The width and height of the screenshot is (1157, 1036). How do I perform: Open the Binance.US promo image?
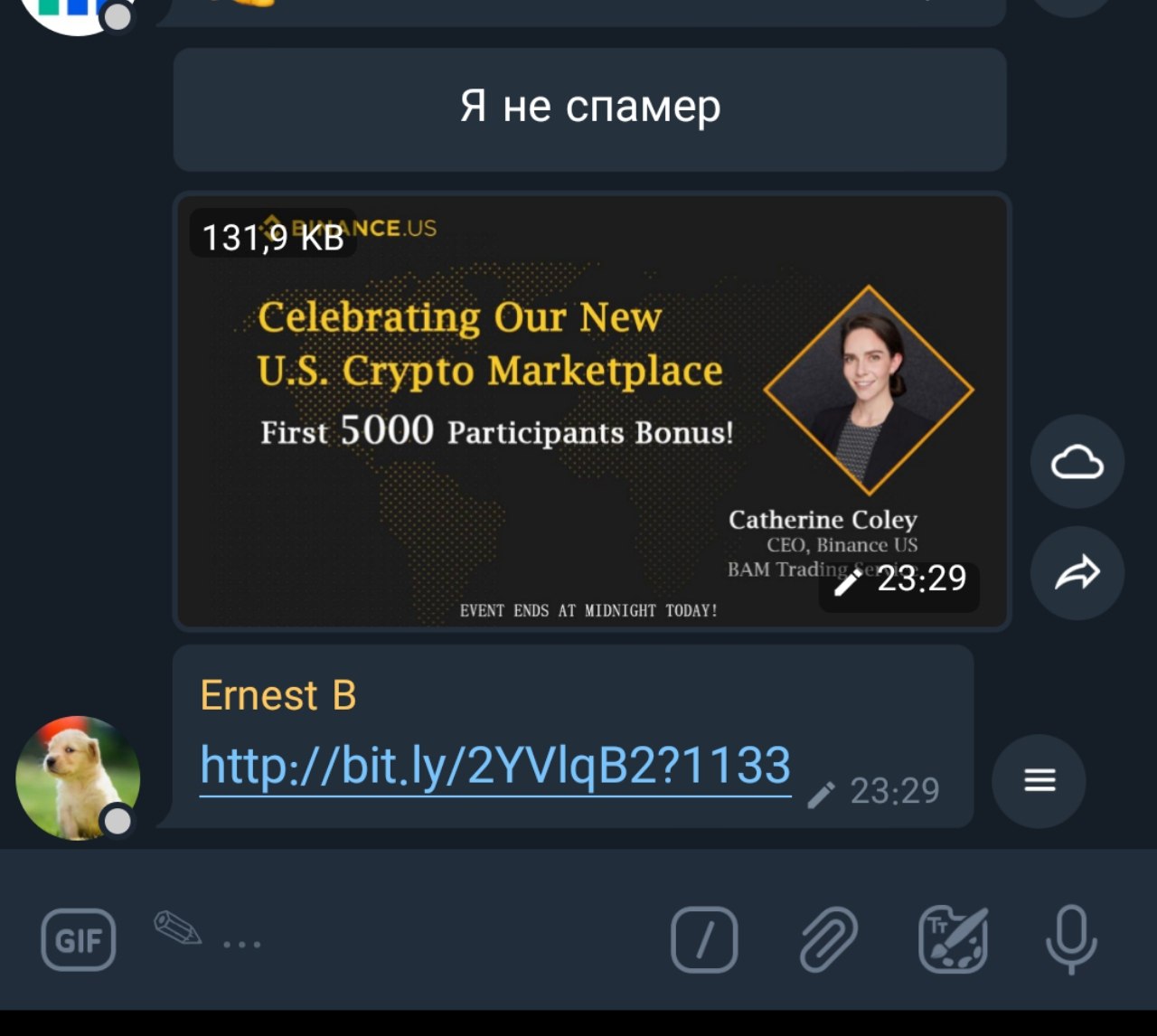coord(592,411)
